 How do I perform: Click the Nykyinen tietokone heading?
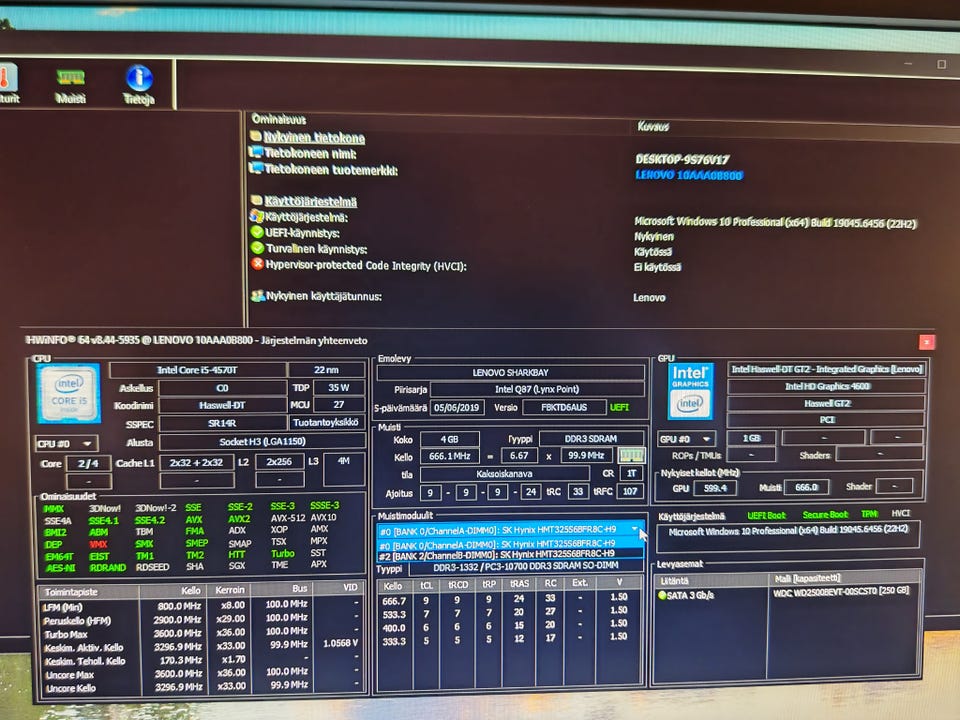pyautogui.click(x=314, y=138)
